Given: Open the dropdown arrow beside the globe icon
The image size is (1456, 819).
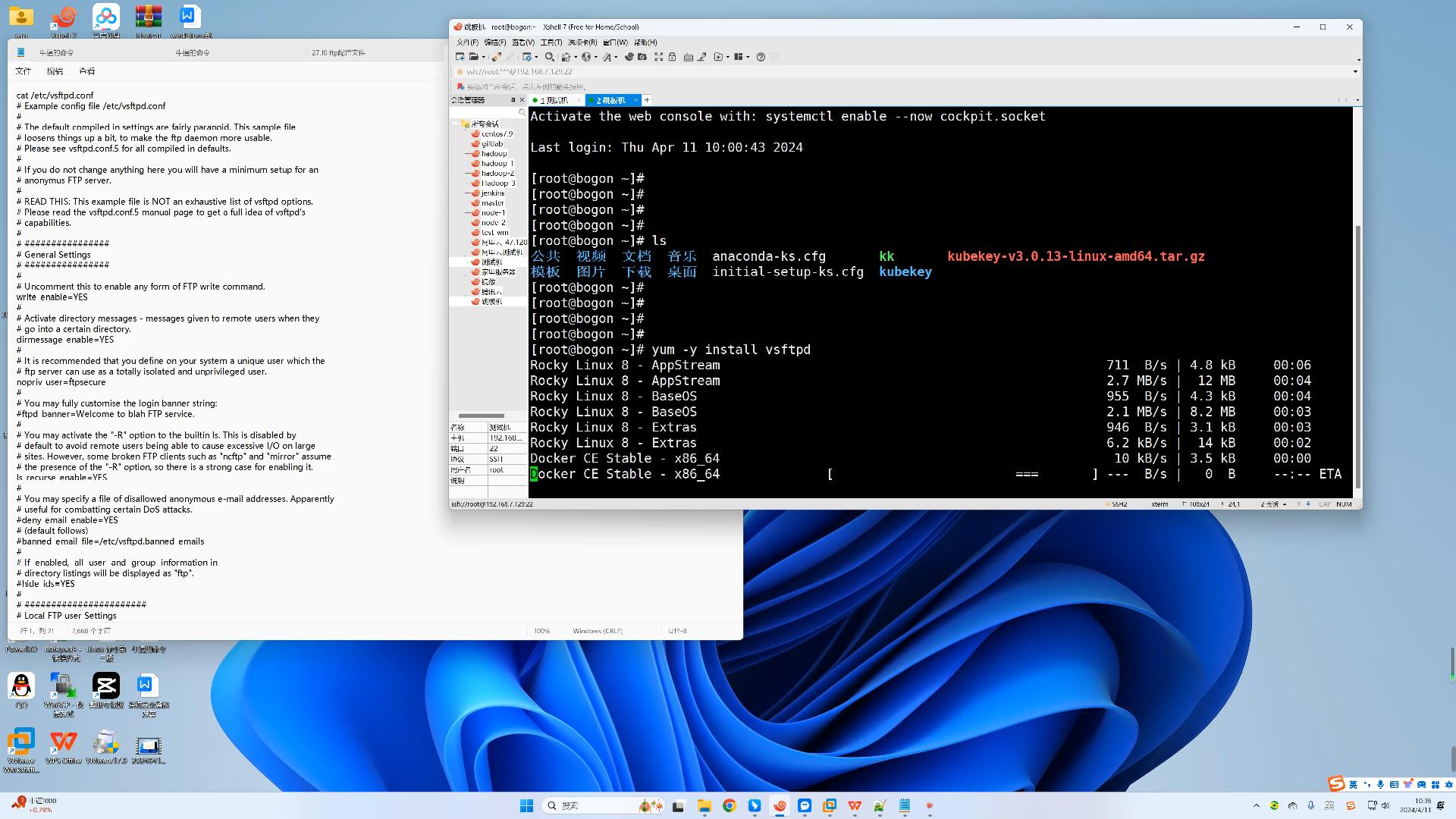Looking at the screenshot, I should pyautogui.click(x=596, y=57).
